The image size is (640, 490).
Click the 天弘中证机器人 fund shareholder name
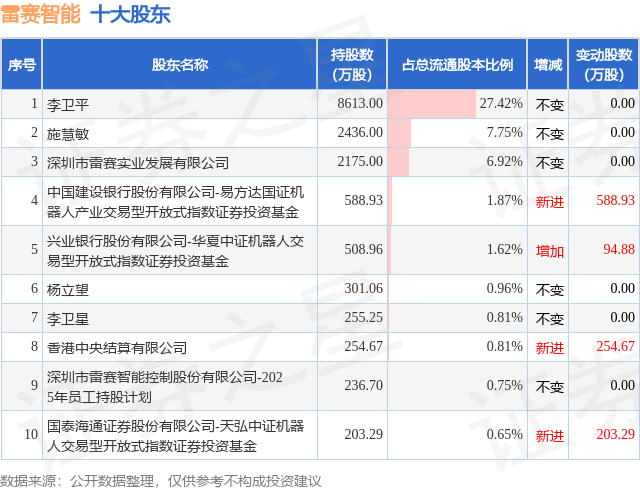click(175, 436)
